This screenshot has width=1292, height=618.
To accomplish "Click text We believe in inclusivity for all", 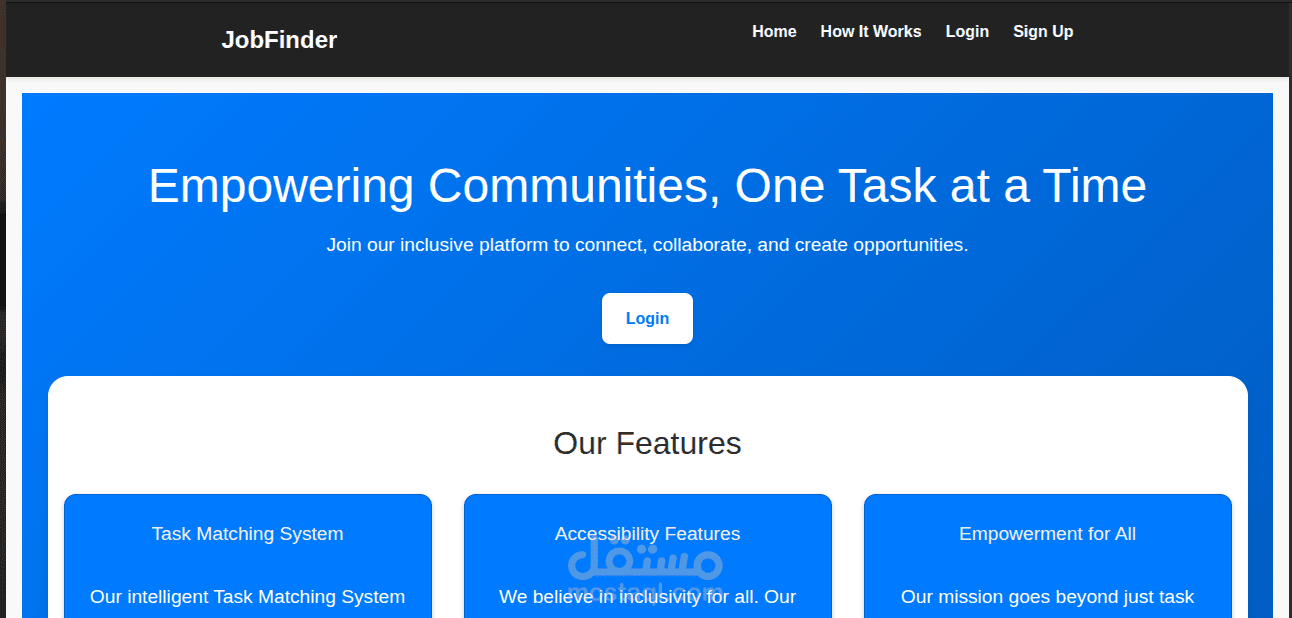I will 626,597.
